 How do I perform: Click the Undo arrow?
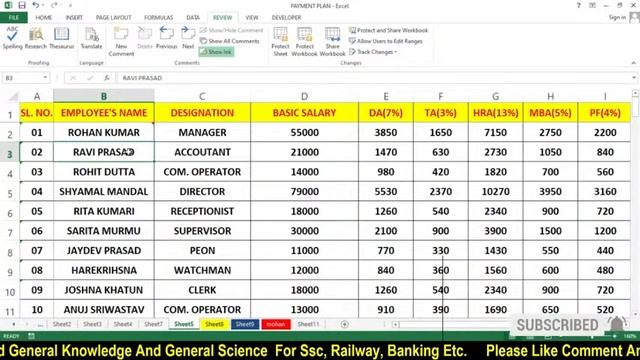pos(36,5)
